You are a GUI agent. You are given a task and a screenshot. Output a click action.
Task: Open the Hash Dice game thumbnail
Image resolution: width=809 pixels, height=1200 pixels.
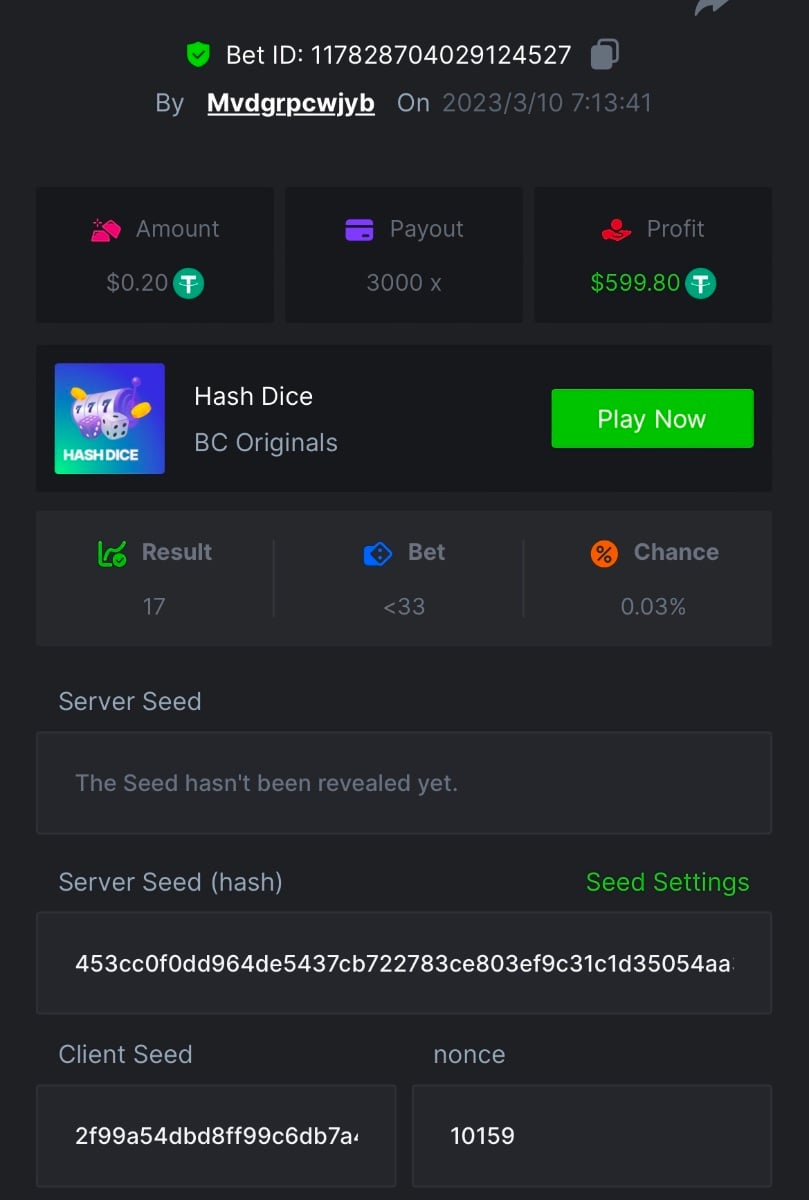point(110,418)
